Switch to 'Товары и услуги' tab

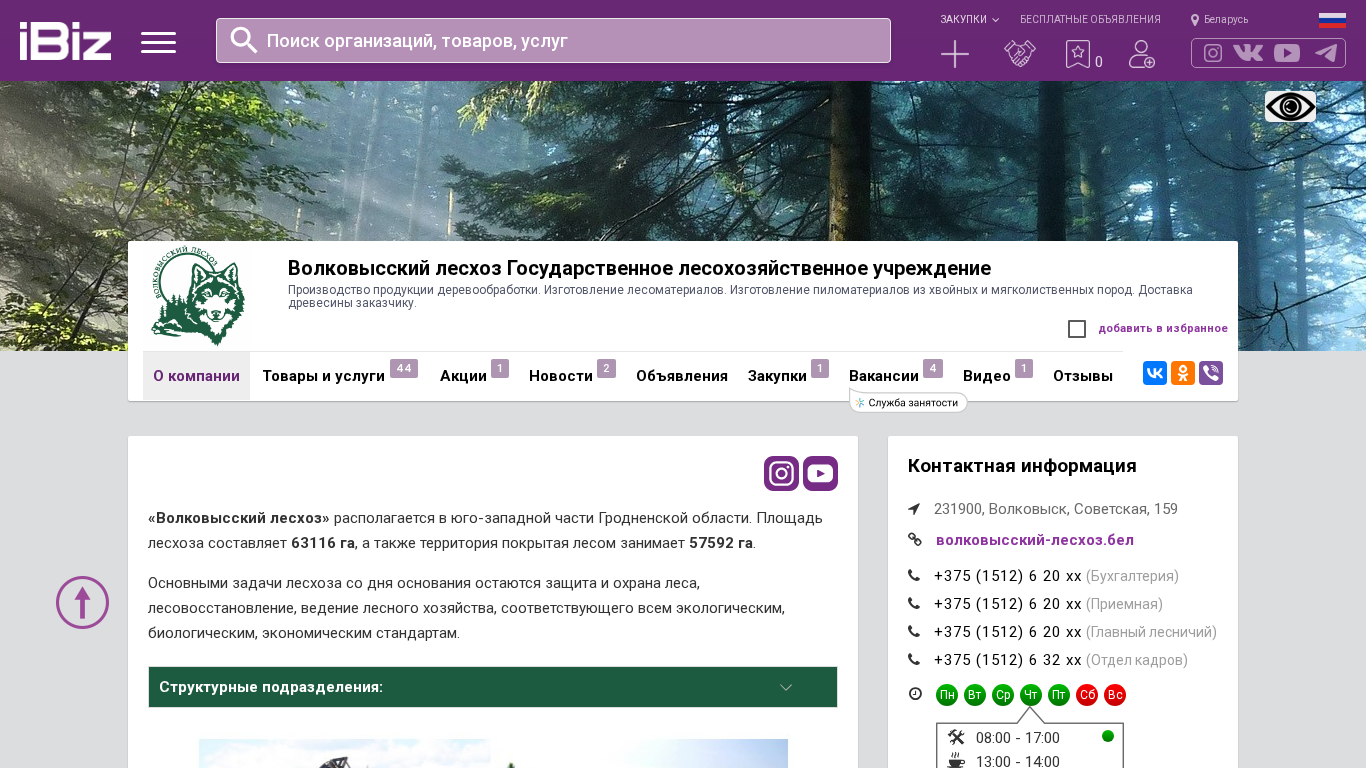[323, 376]
